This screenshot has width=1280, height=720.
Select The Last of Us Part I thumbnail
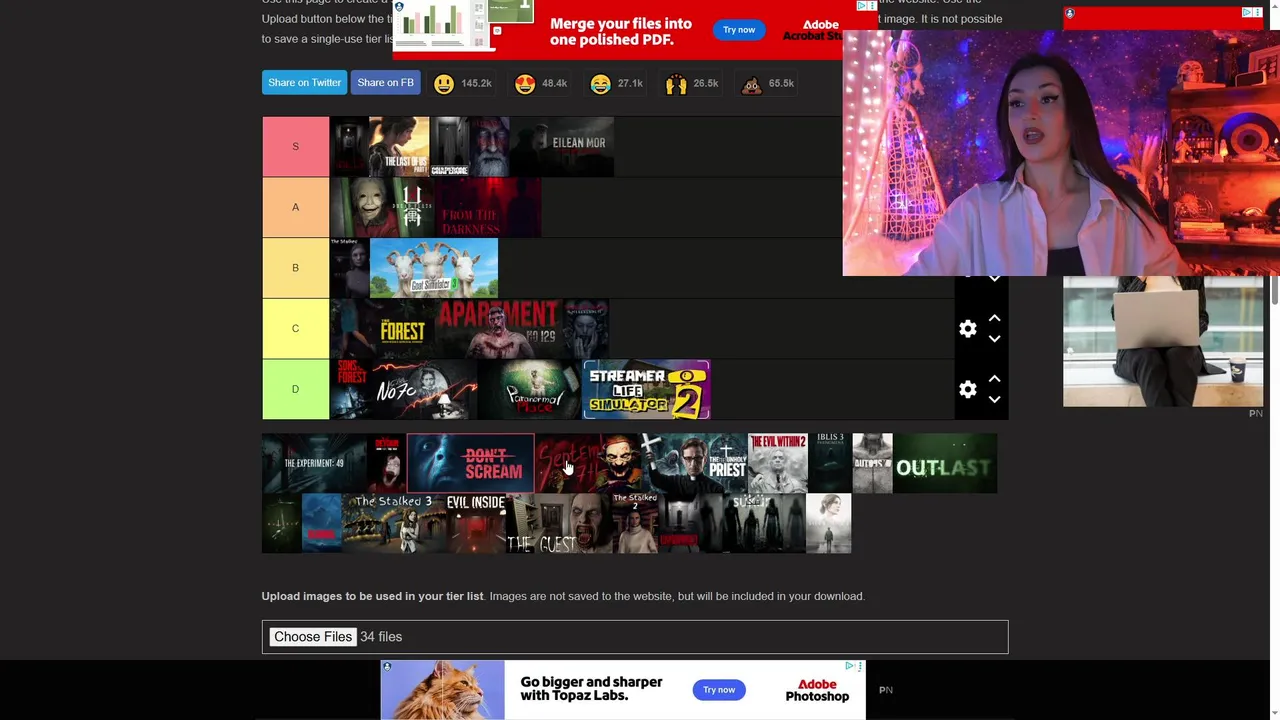399,147
